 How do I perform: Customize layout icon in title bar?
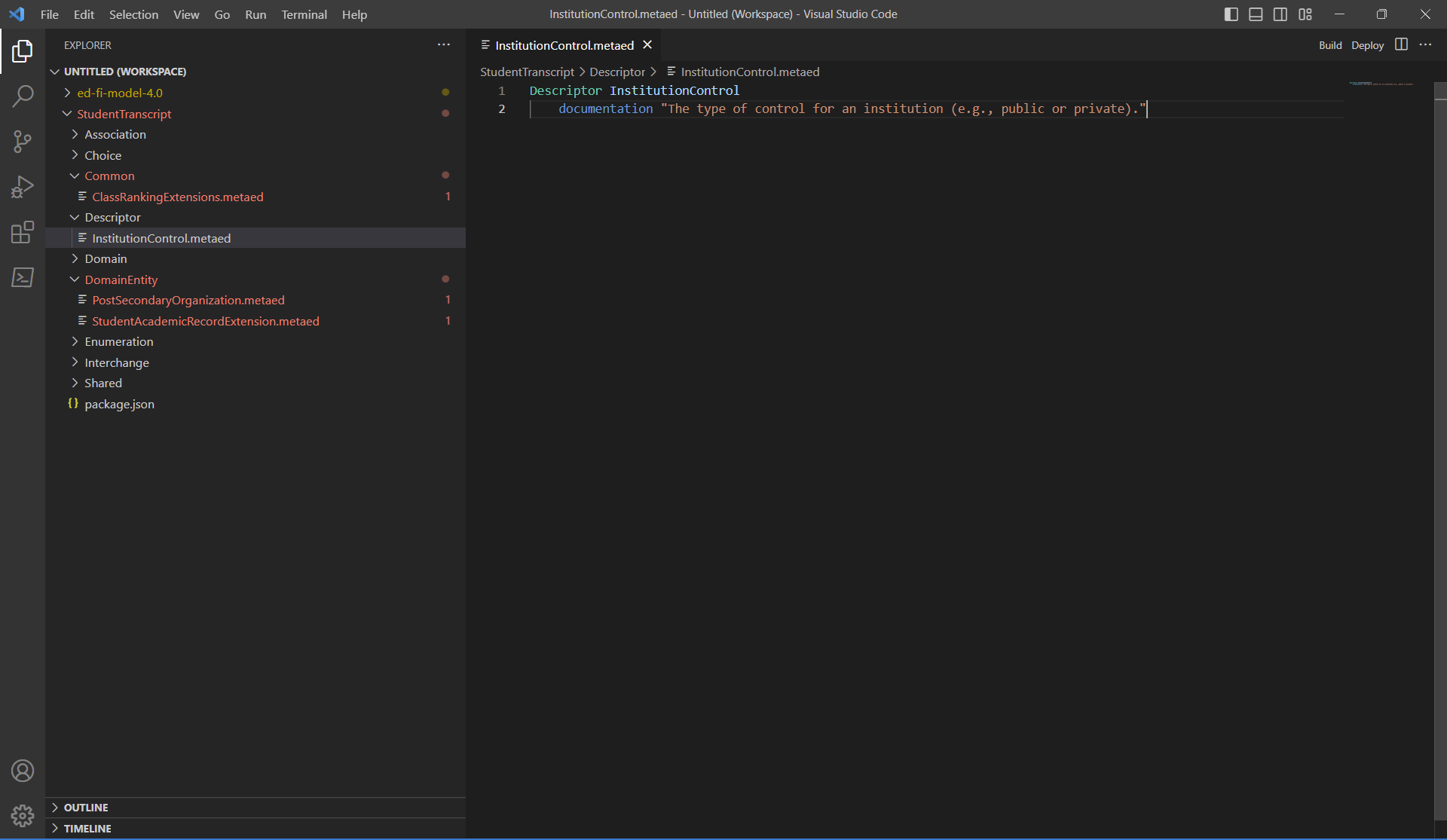1305,14
